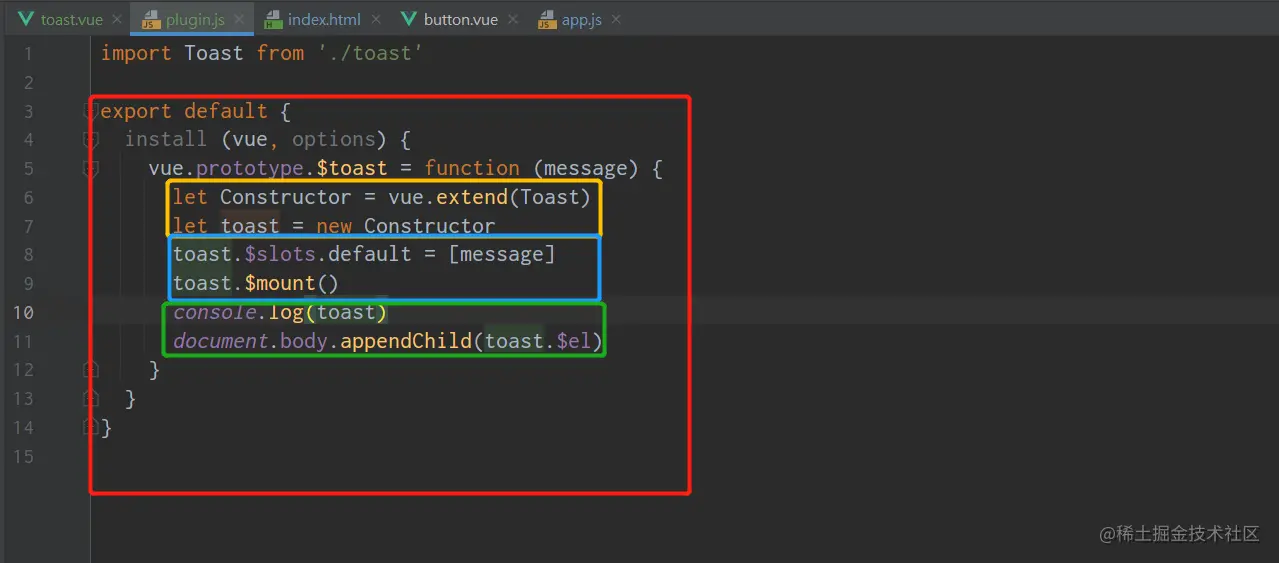Collapse the export default block on line 3
Screen dimensions: 1279x563
coord(91,111)
